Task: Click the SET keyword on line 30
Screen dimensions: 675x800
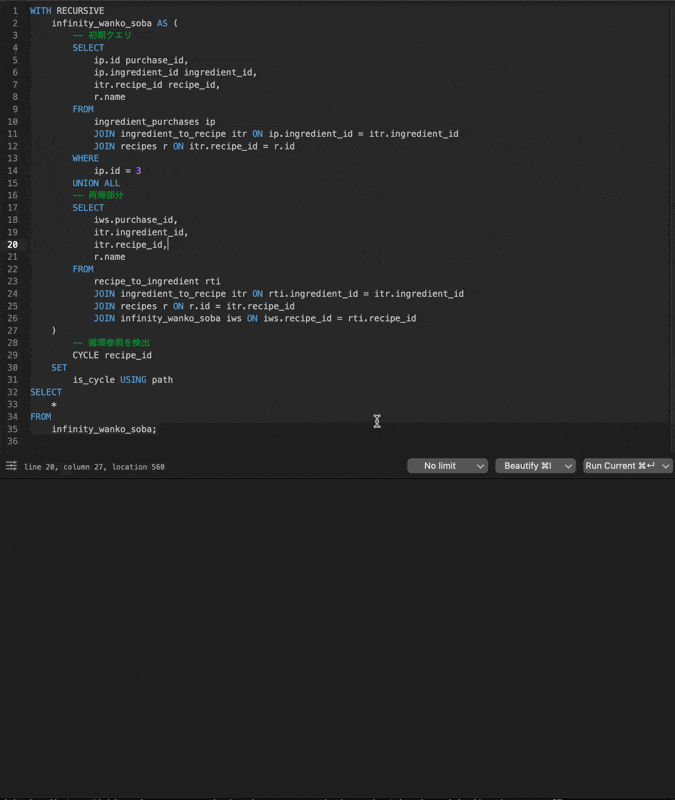Action: click(x=59, y=367)
